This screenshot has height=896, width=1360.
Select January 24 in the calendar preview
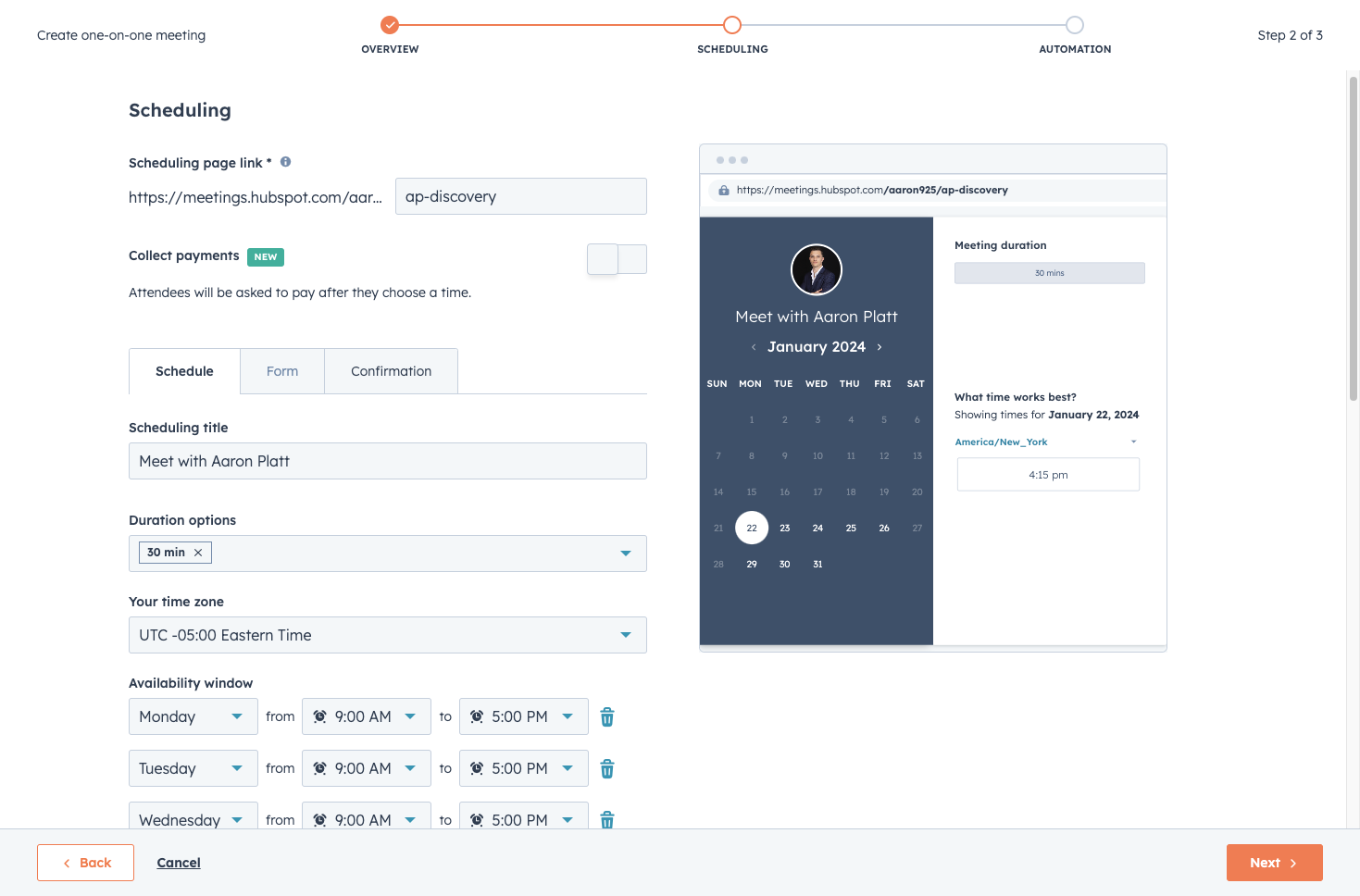[x=818, y=529]
